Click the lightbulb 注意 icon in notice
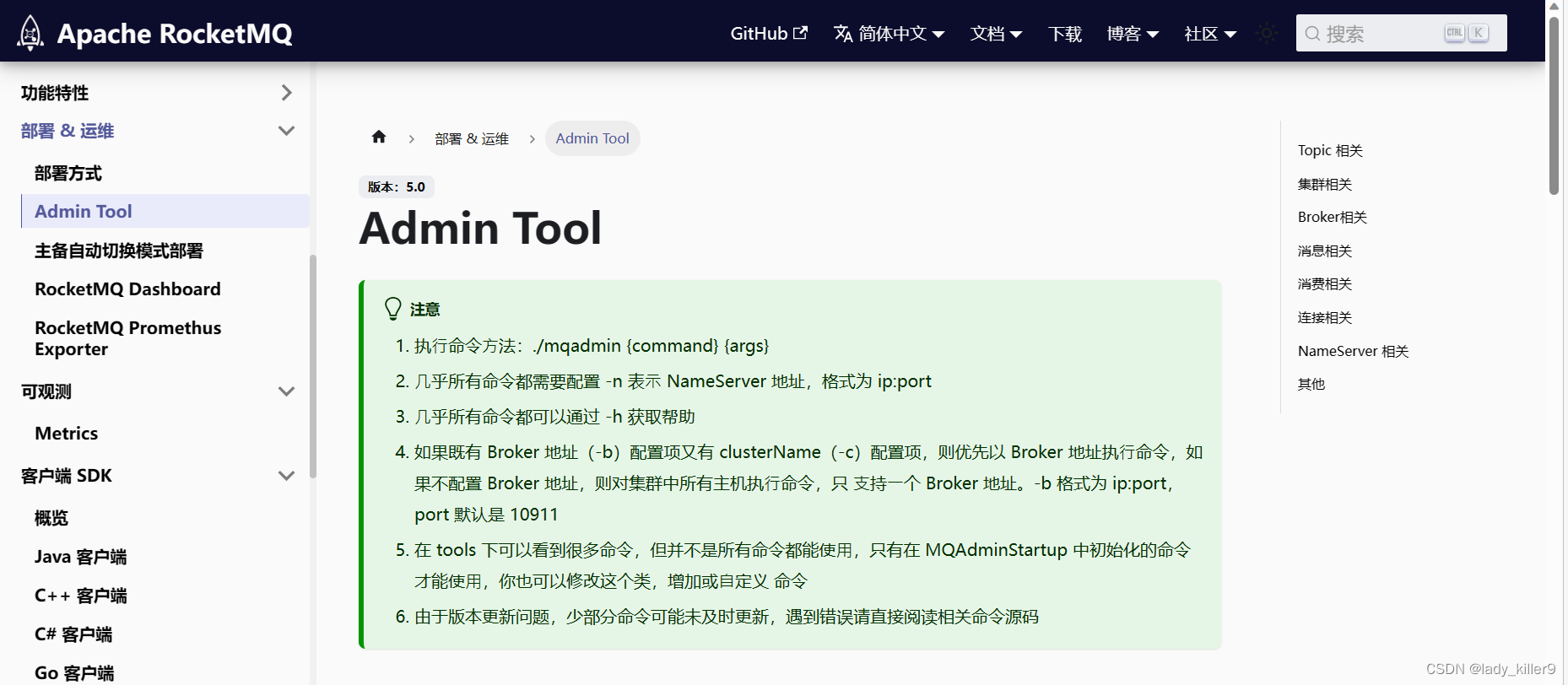1568x685 pixels. [x=392, y=309]
